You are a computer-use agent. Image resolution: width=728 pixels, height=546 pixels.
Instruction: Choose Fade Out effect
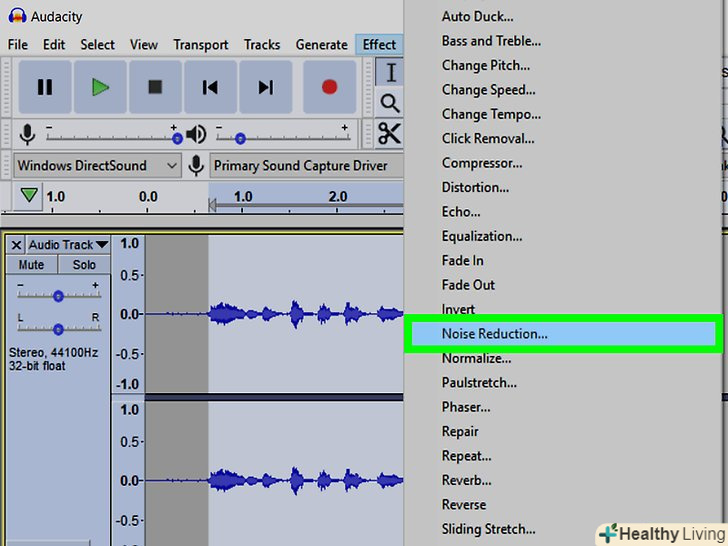pos(468,285)
